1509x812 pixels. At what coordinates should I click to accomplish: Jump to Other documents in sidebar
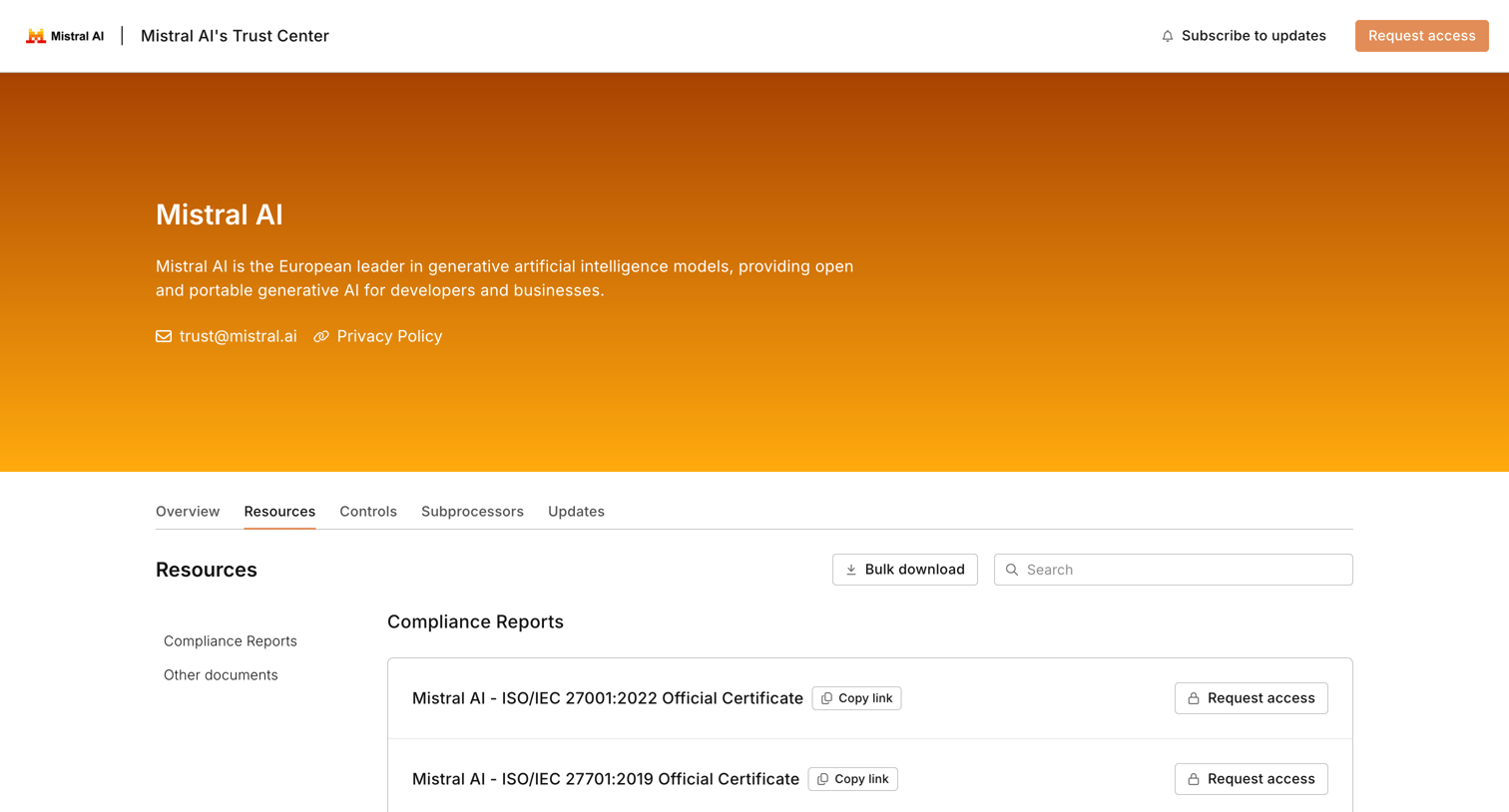pos(221,675)
